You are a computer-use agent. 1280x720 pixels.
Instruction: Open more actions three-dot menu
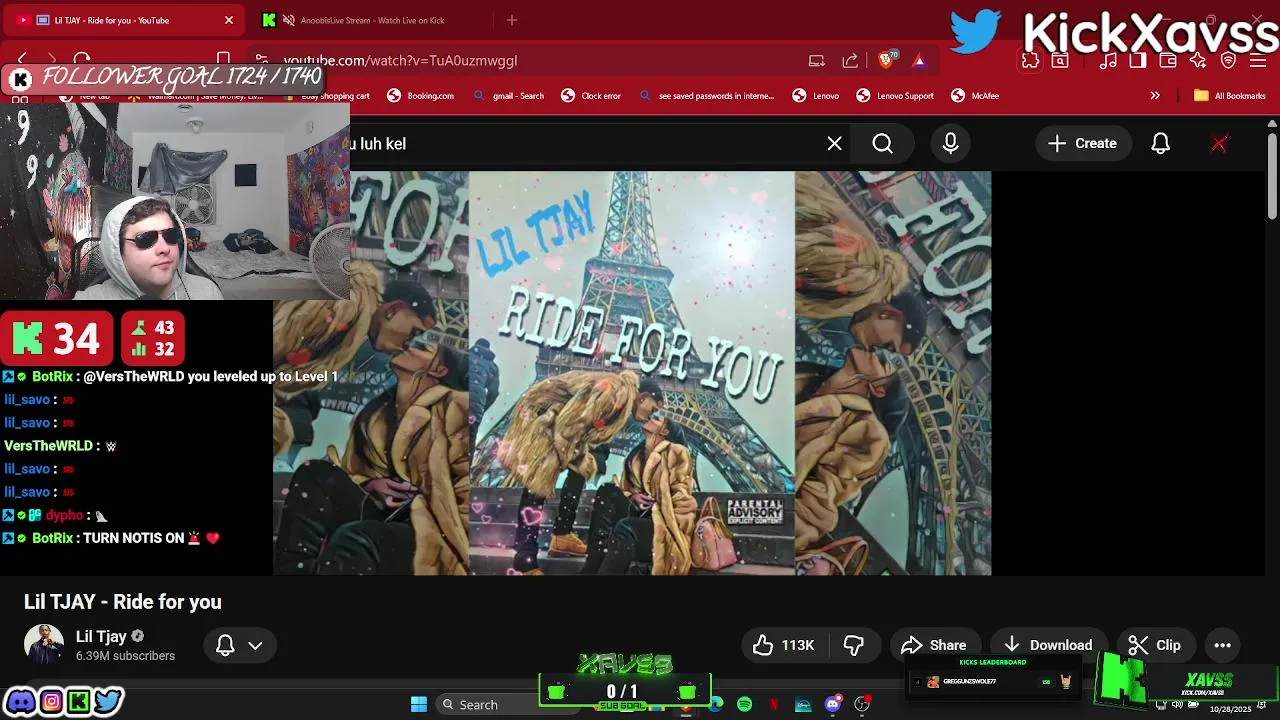[1222, 645]
